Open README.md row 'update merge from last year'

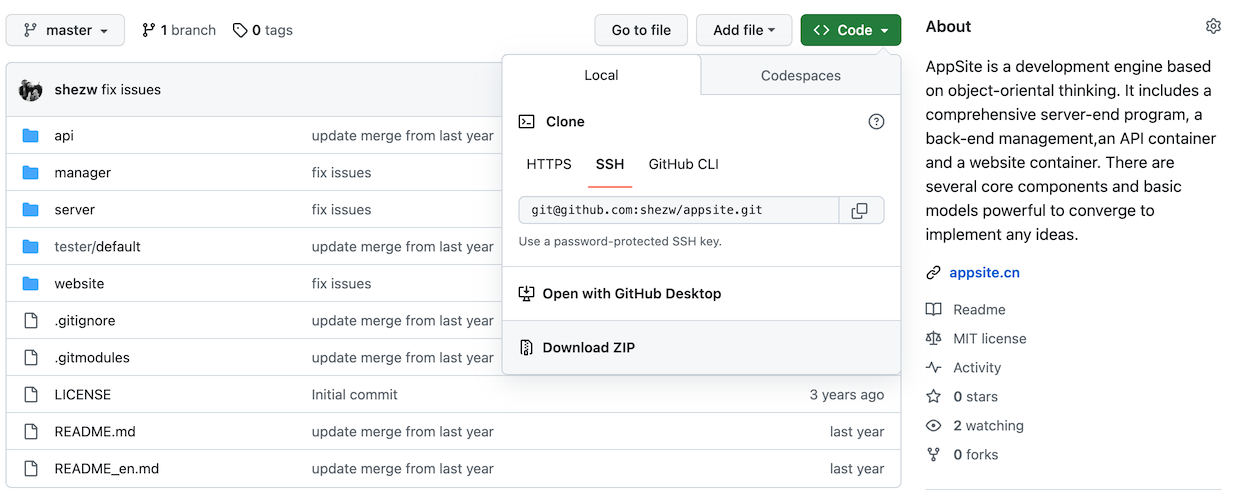point(403,432)
